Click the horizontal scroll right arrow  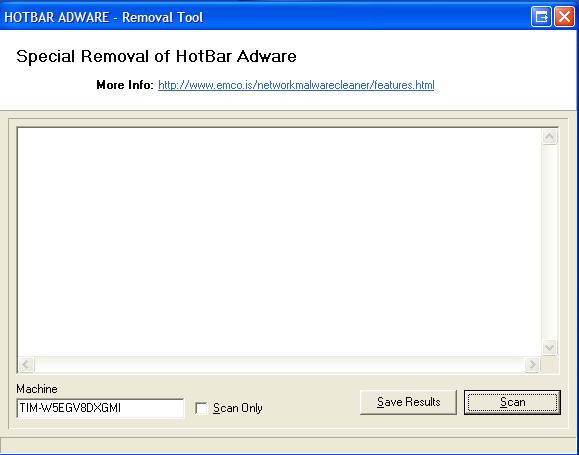click(532, 365)
